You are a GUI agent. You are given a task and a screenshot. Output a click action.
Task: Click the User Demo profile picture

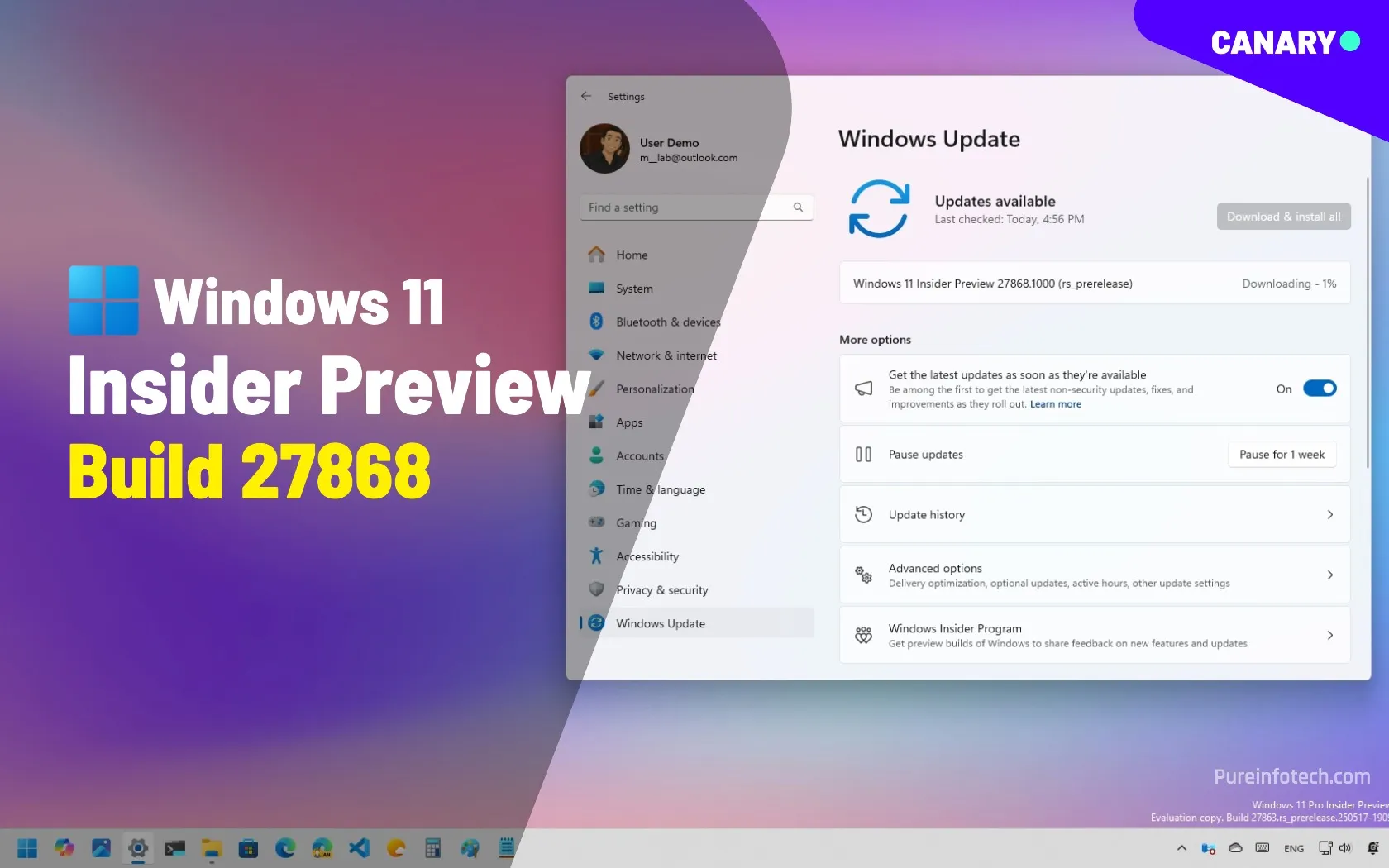pos(605,149)
